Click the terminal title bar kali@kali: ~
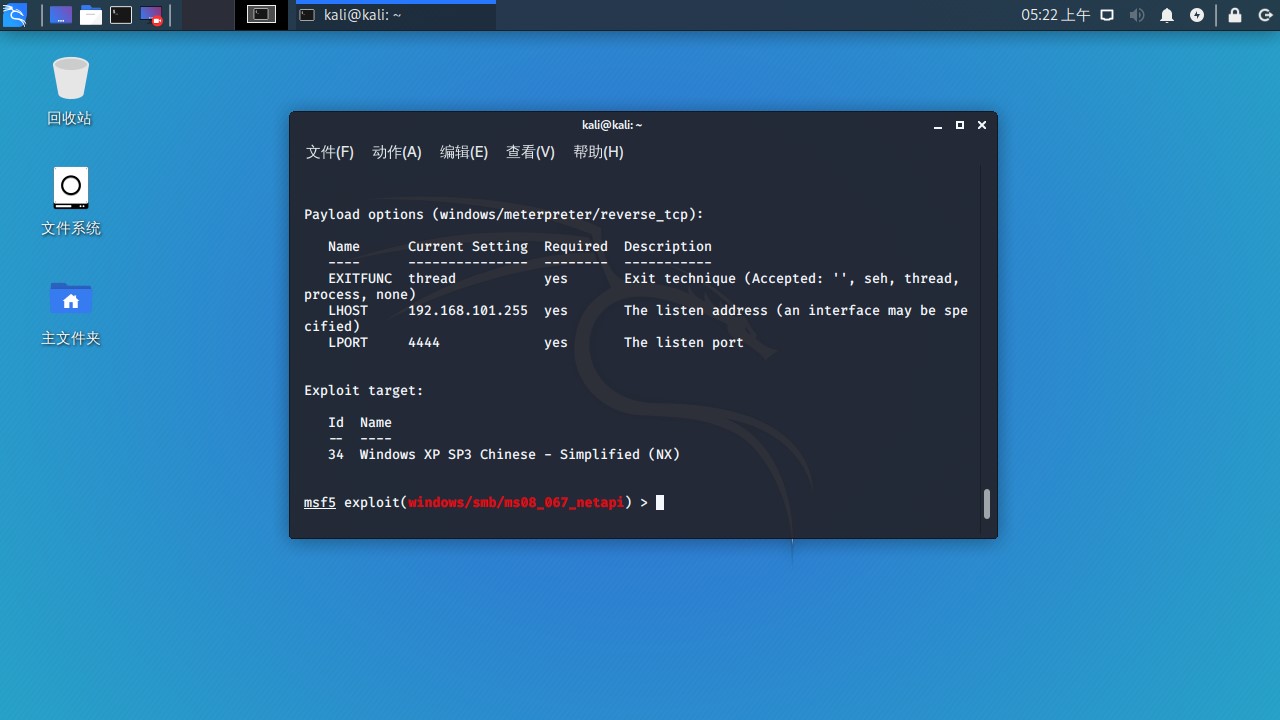 [612, 125]
